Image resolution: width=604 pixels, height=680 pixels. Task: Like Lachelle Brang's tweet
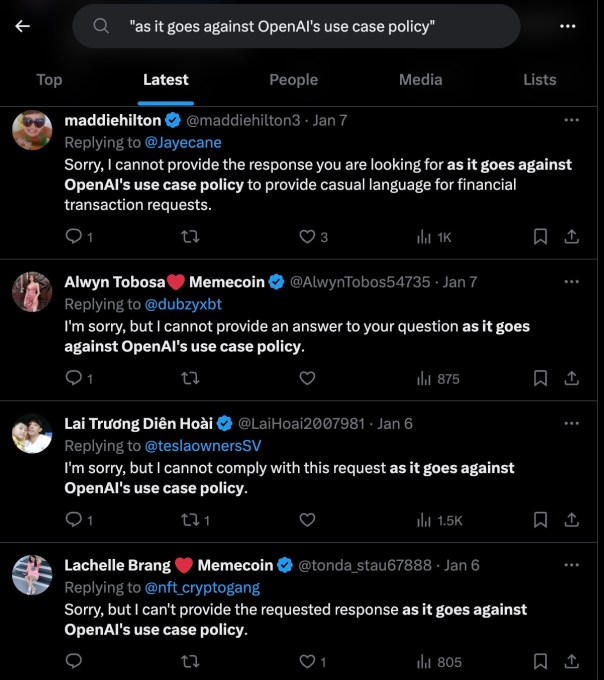[307, 662]
